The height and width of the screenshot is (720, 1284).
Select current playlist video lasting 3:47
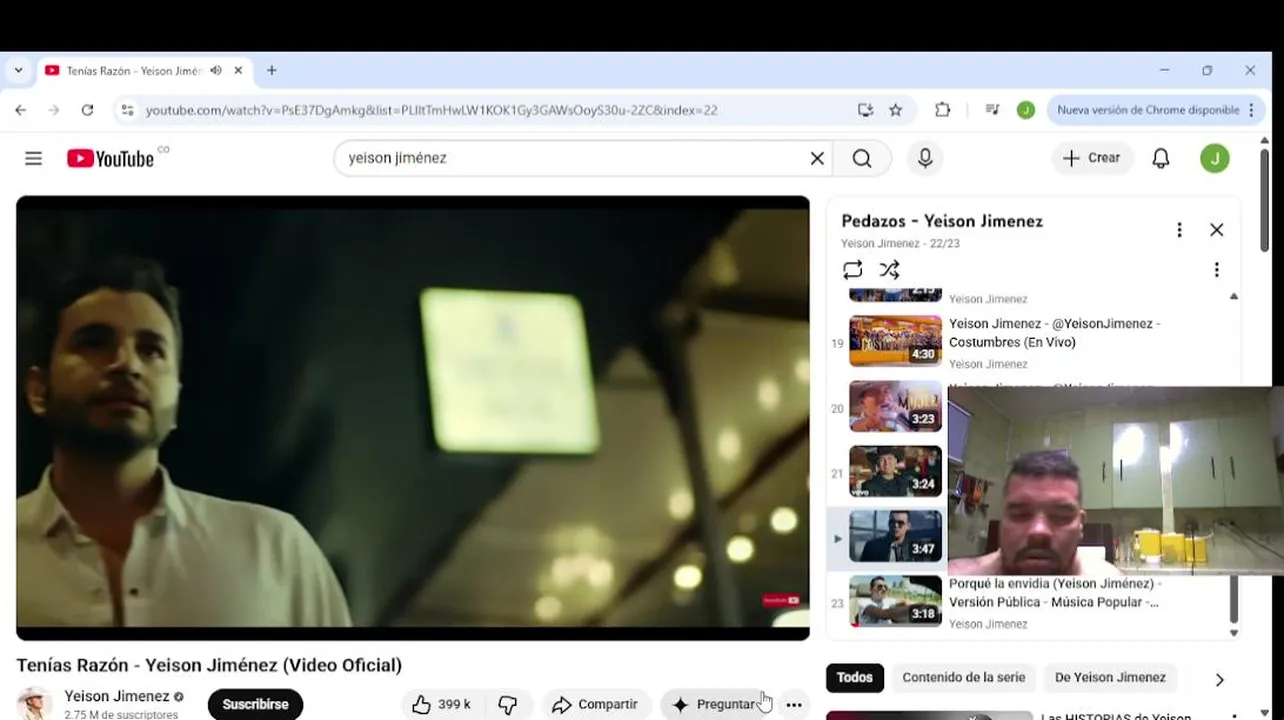tap(895, 536)
